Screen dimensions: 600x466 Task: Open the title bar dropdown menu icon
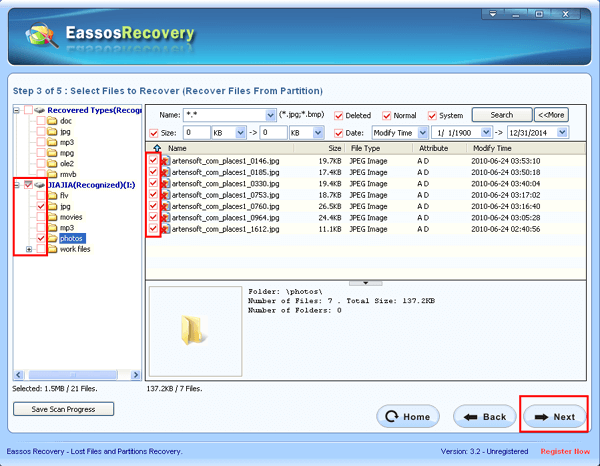493,14
